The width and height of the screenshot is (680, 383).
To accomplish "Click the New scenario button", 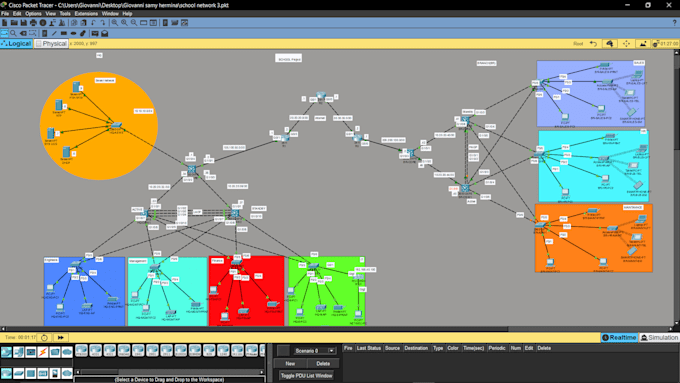I will click(290, 363).
